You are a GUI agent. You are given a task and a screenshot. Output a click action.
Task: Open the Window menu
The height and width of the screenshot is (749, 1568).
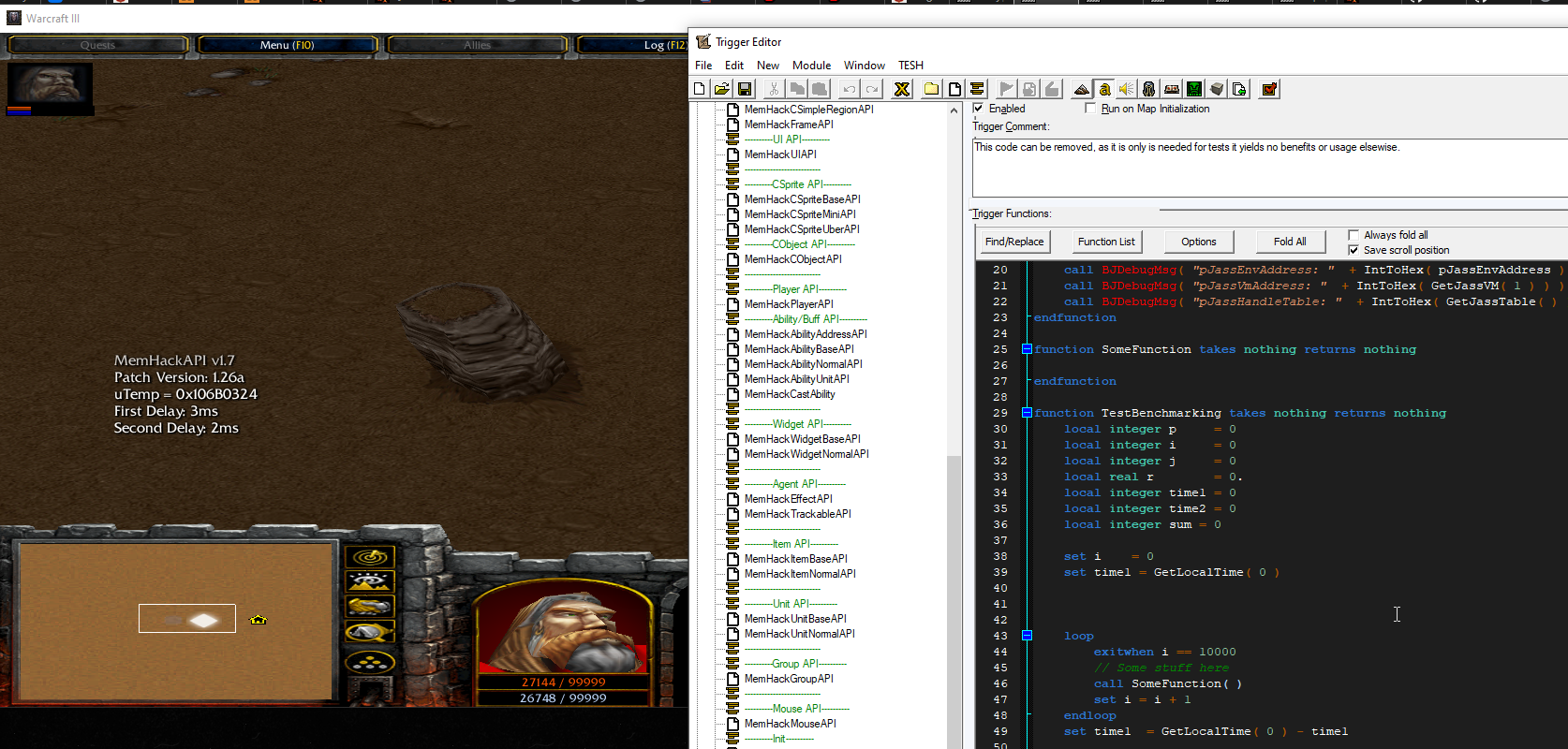coord(865,66)
